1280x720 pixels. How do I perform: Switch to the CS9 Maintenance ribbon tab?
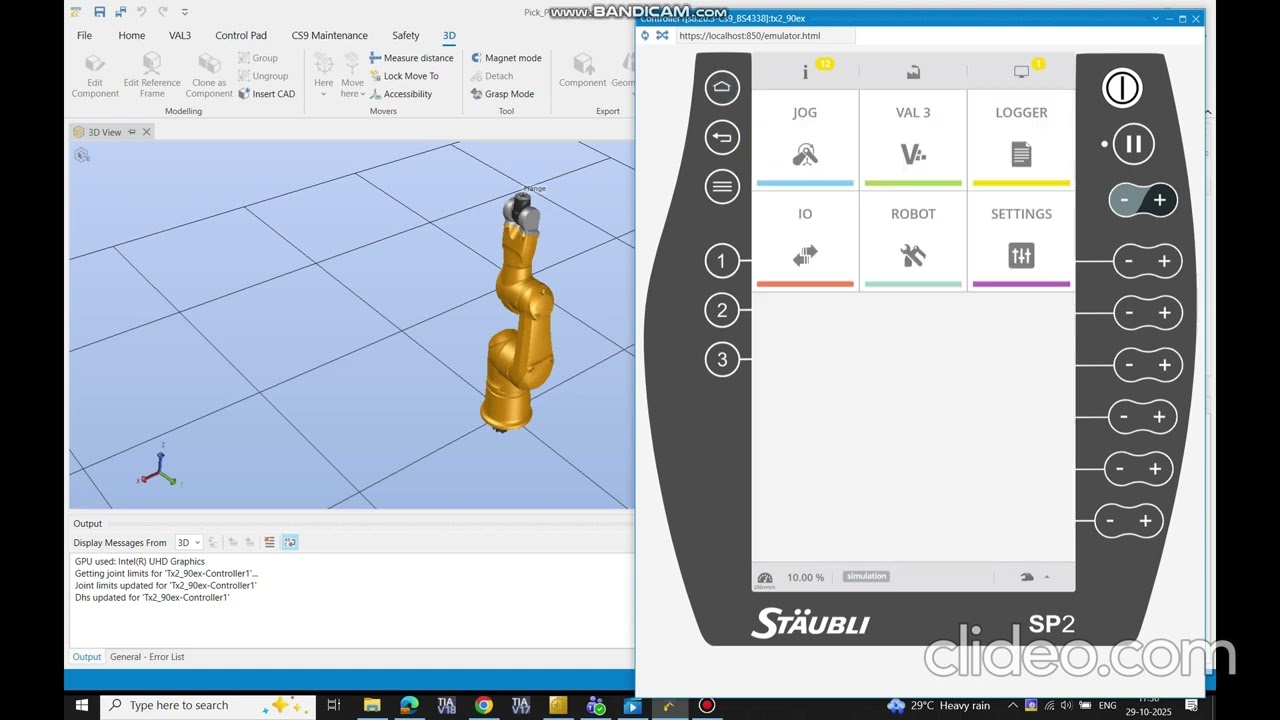pyautogui.click(x=330, y=35)
